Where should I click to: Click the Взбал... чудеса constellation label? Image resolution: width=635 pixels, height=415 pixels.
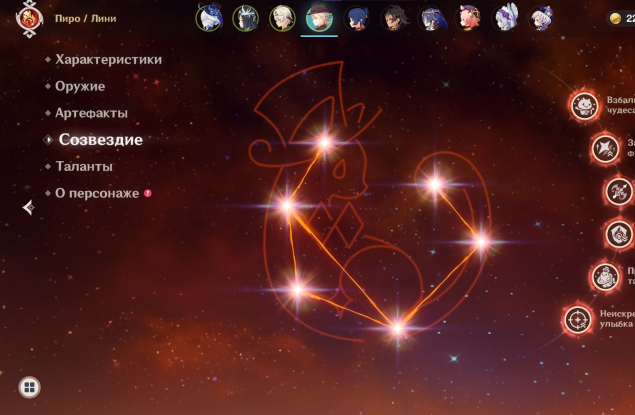pyautogui.click(x=620, y=105)
